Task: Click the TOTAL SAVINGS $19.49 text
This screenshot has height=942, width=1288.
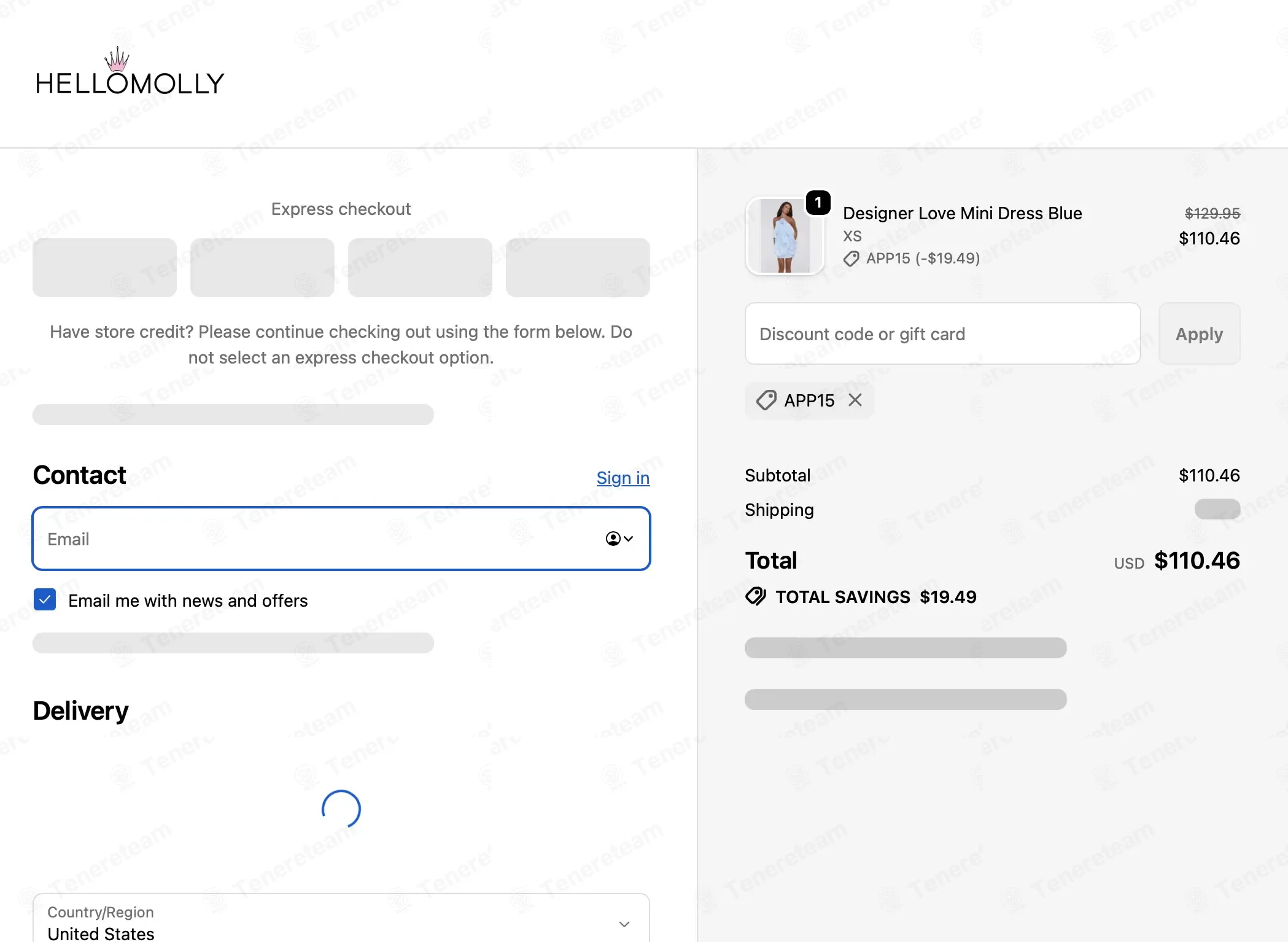Action: (876, 597)
